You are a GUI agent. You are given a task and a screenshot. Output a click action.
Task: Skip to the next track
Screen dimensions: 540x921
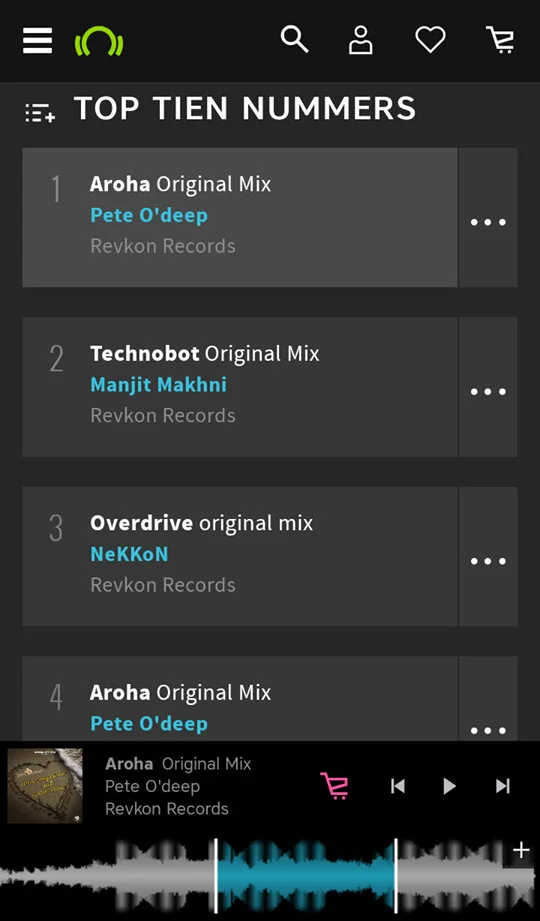502,786
